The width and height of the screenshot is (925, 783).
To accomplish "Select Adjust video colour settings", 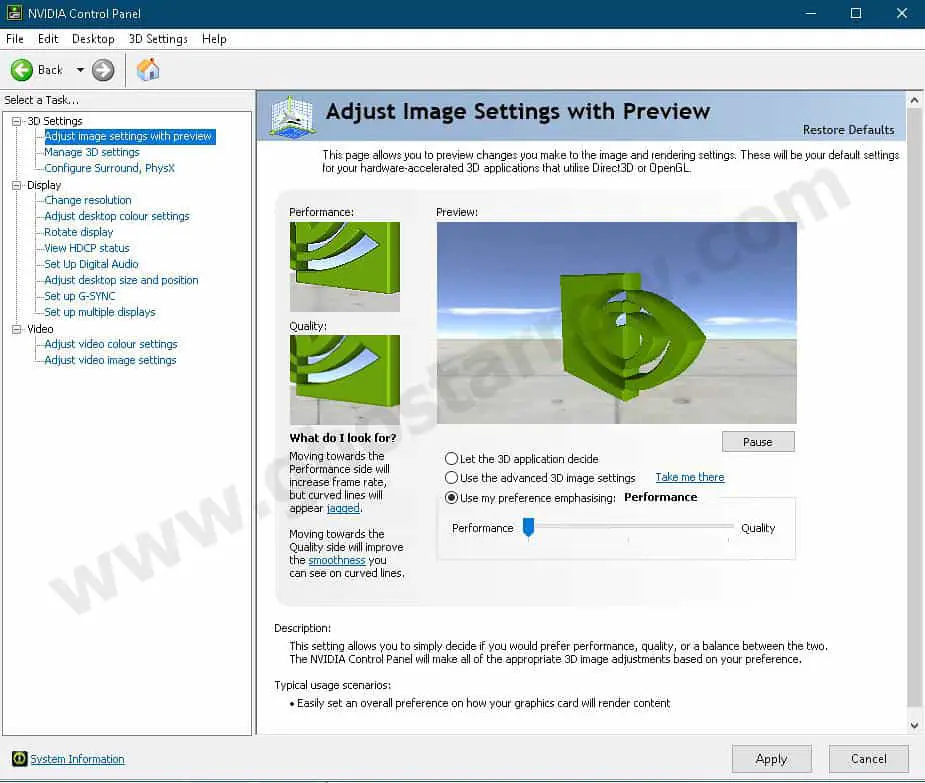I will [110, 343].
